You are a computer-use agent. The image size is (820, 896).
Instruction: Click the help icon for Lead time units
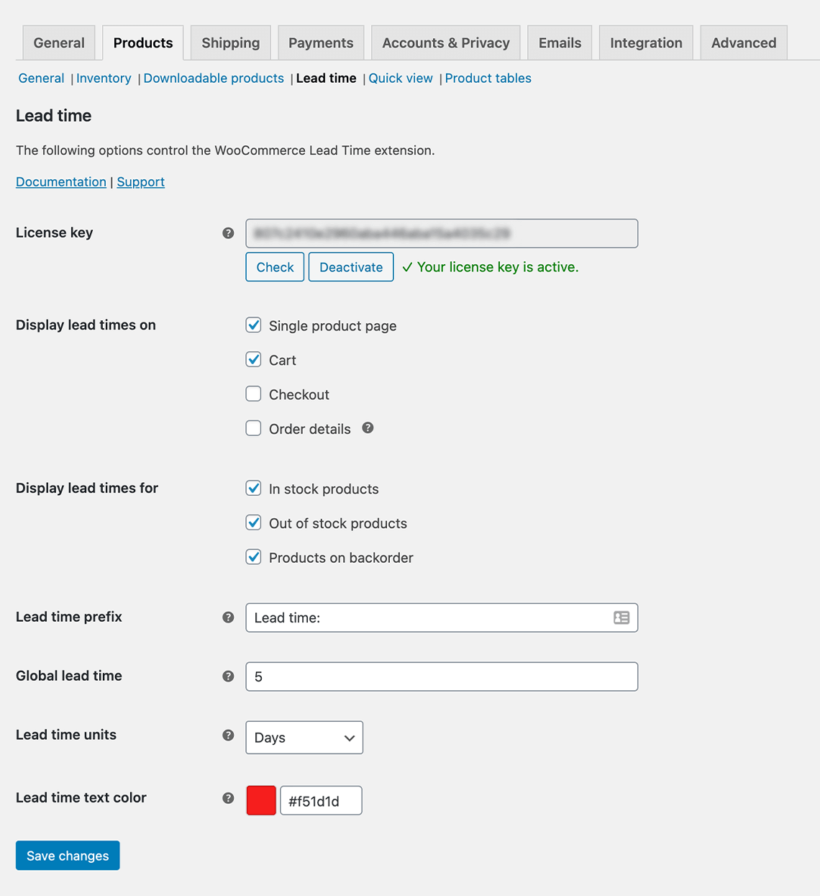tap(228, 735)
